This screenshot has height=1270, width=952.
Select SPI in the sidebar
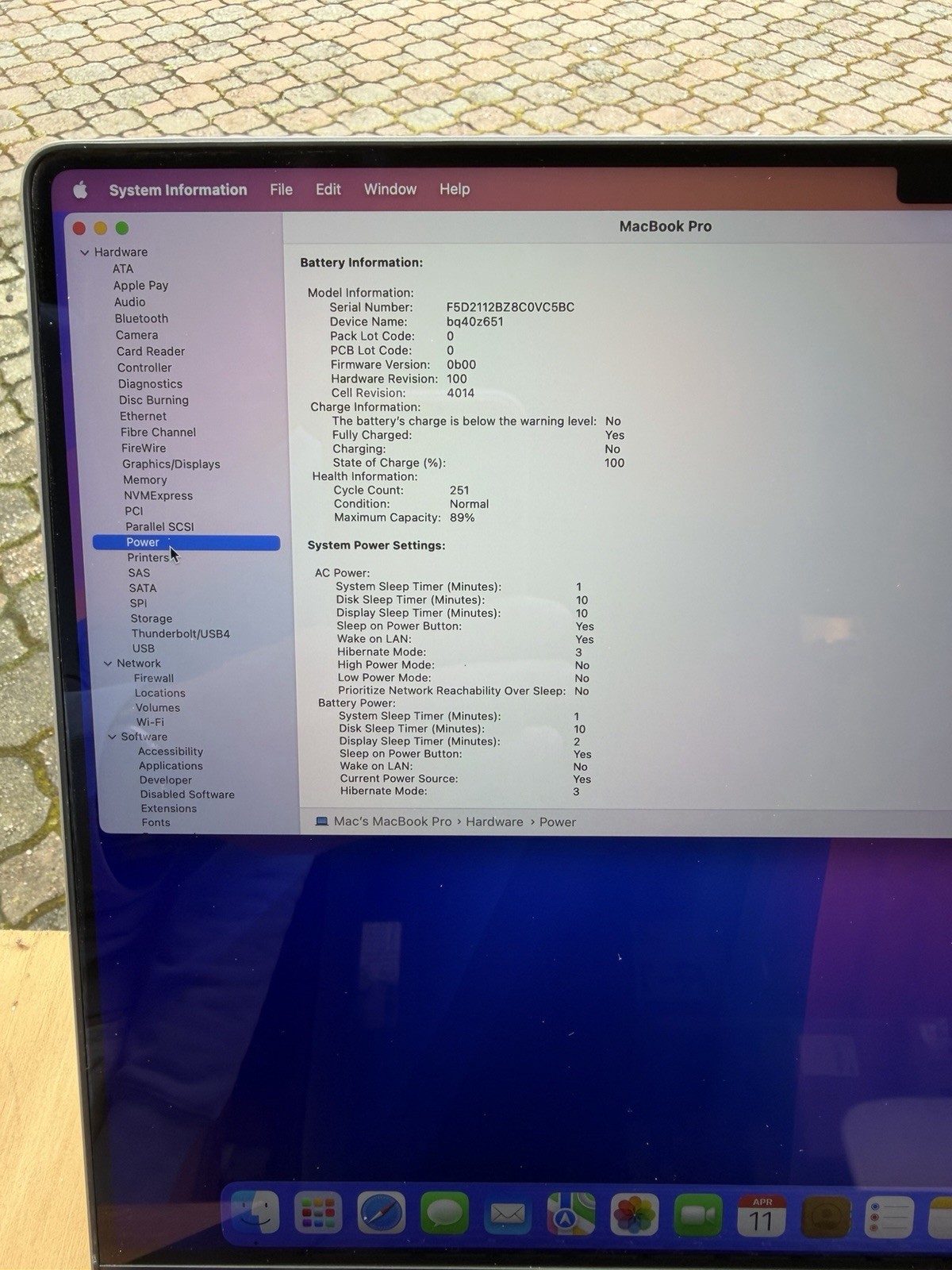(138, 603)
